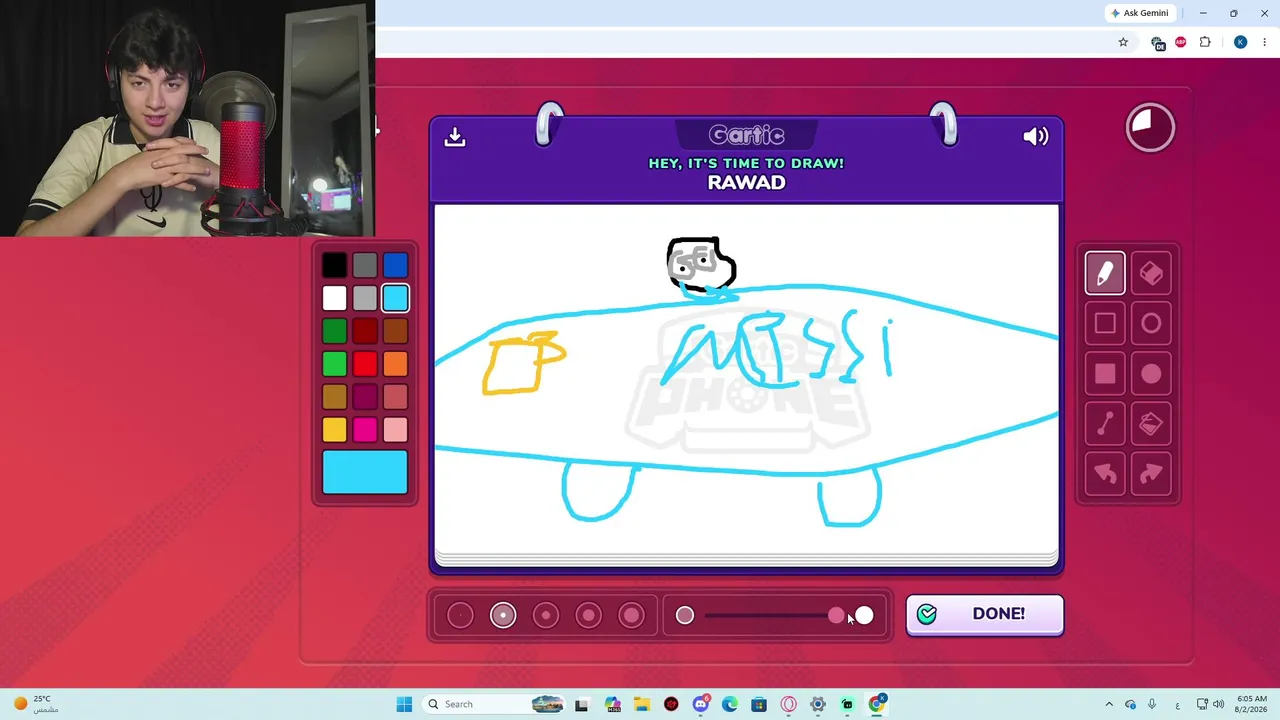Choose the largest brush thickness
Viewport: 1280px width, 720px height.
[631, 615]
